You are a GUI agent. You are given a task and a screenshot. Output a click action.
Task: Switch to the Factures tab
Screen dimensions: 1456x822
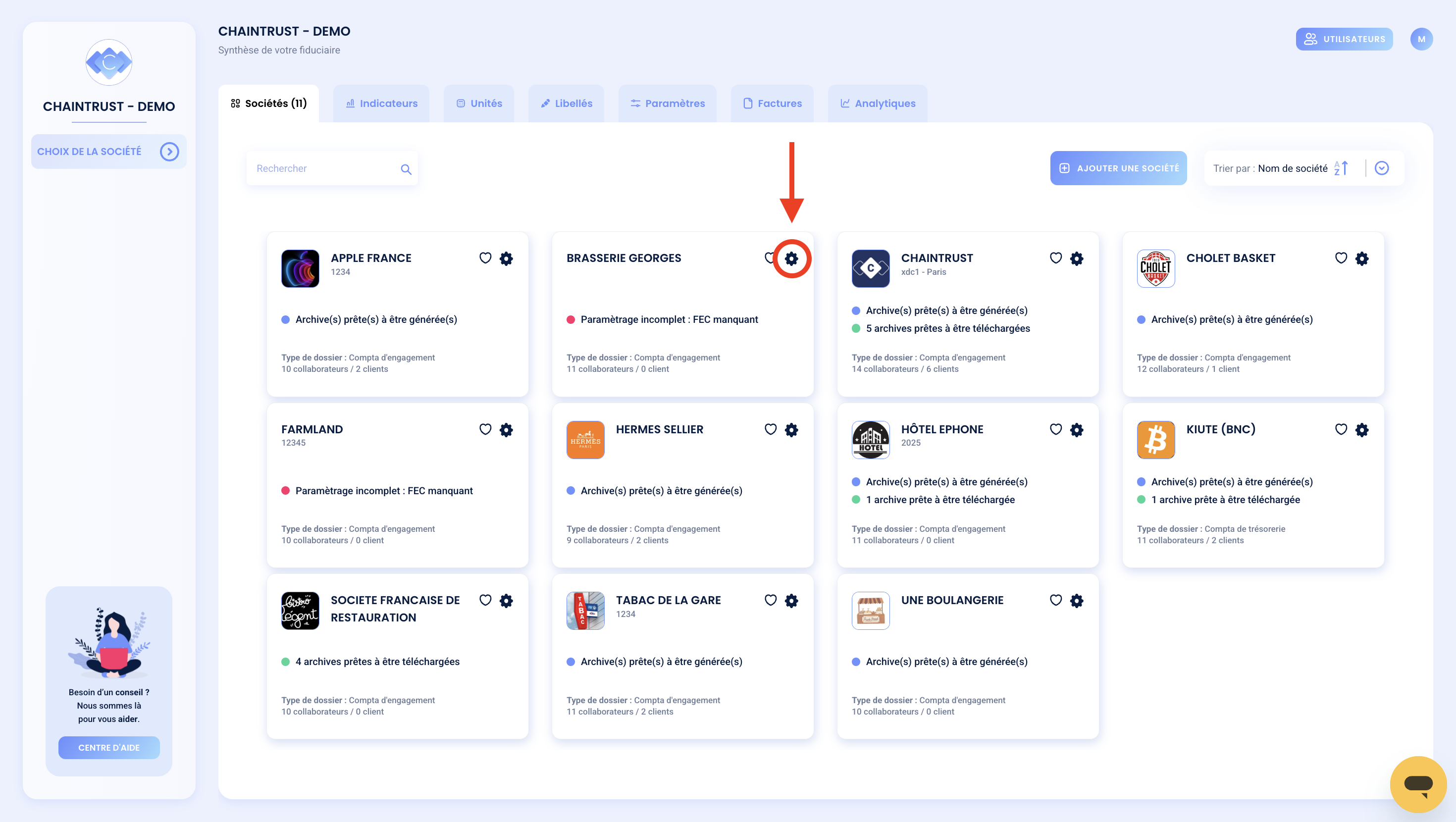pos(772,103)
